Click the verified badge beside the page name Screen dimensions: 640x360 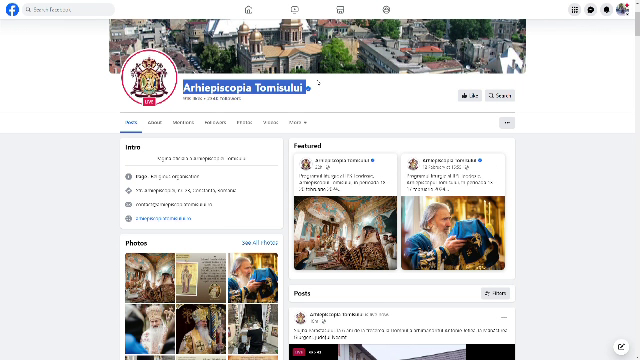click(x=309, y=89)
